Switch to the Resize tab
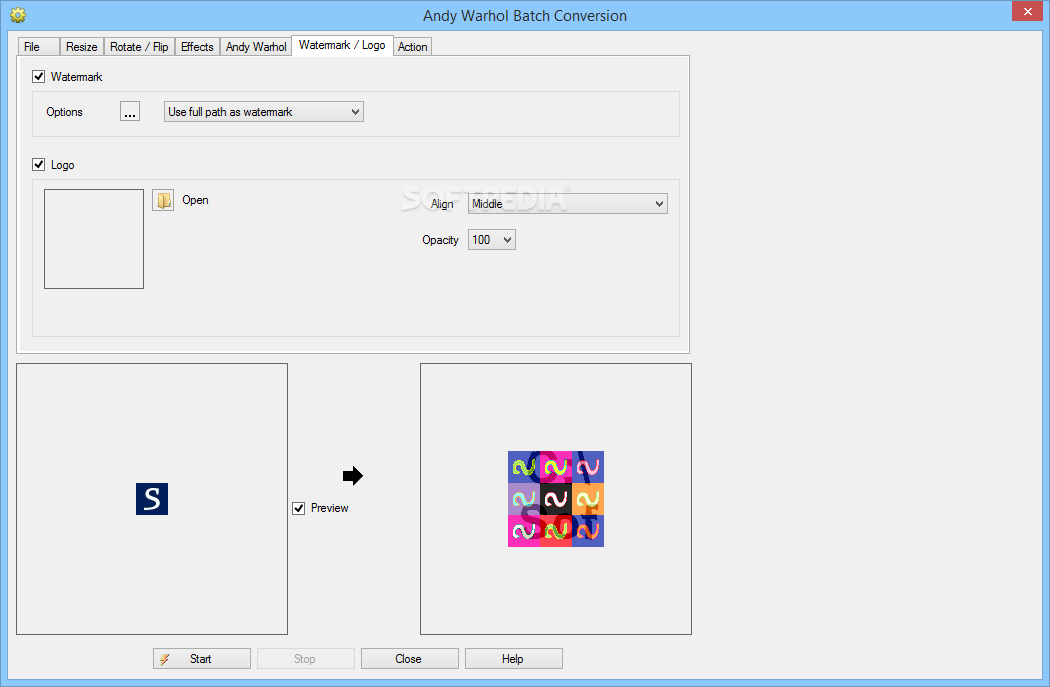This screenshot has width=1050, height=687. pyautogui.click(x=82, y=47)
